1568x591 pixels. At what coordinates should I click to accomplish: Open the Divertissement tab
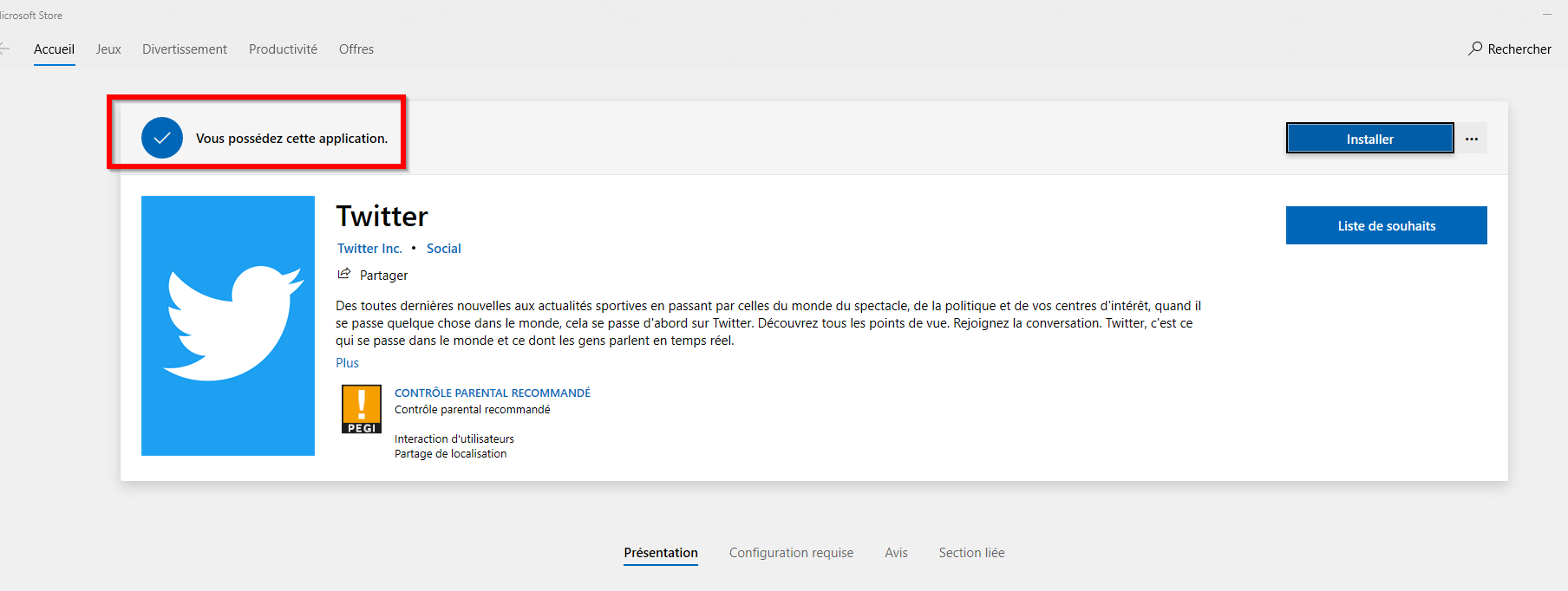[x=185, y=49]
